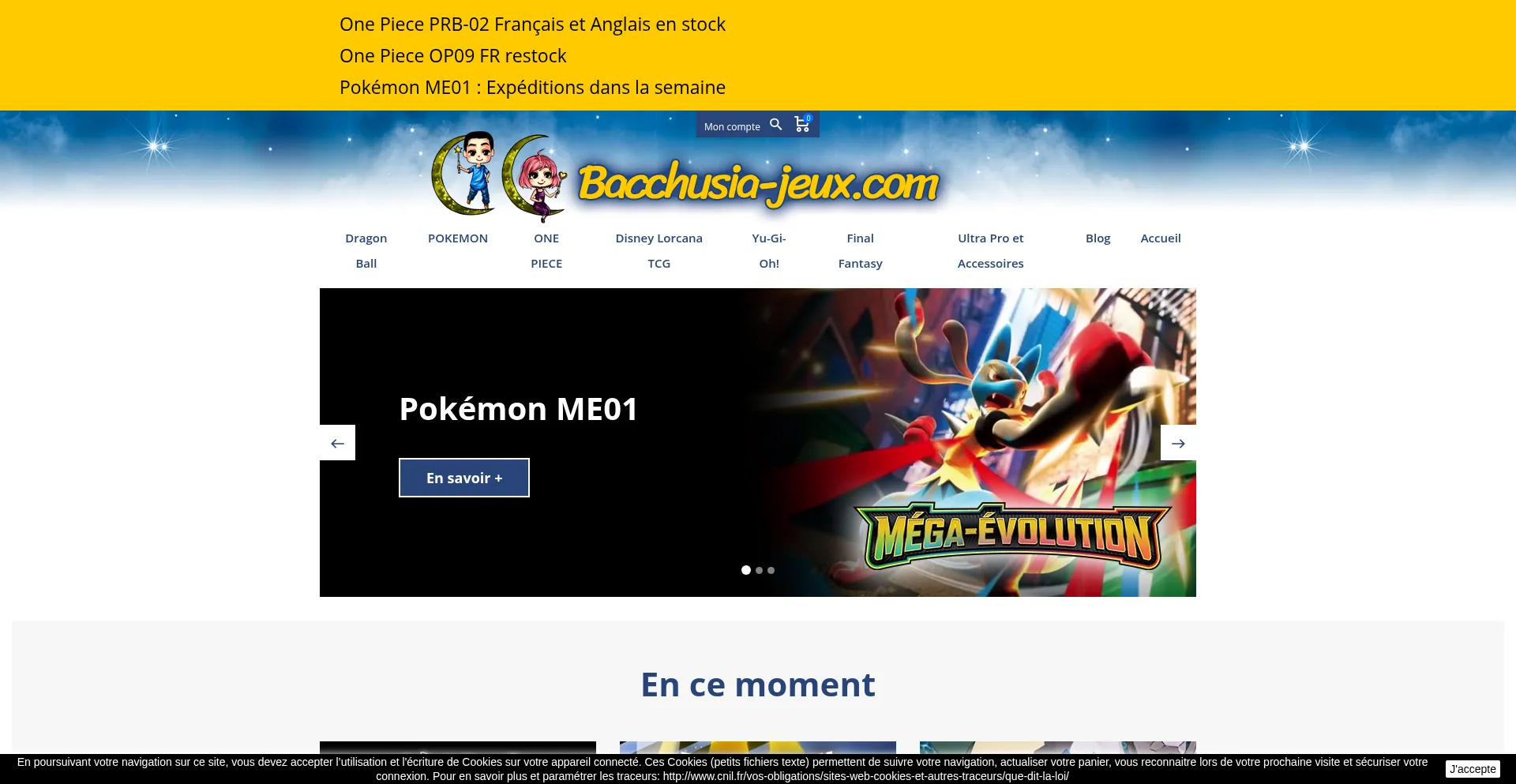Click the Méga-Évolution banner image

click(967, 442)
